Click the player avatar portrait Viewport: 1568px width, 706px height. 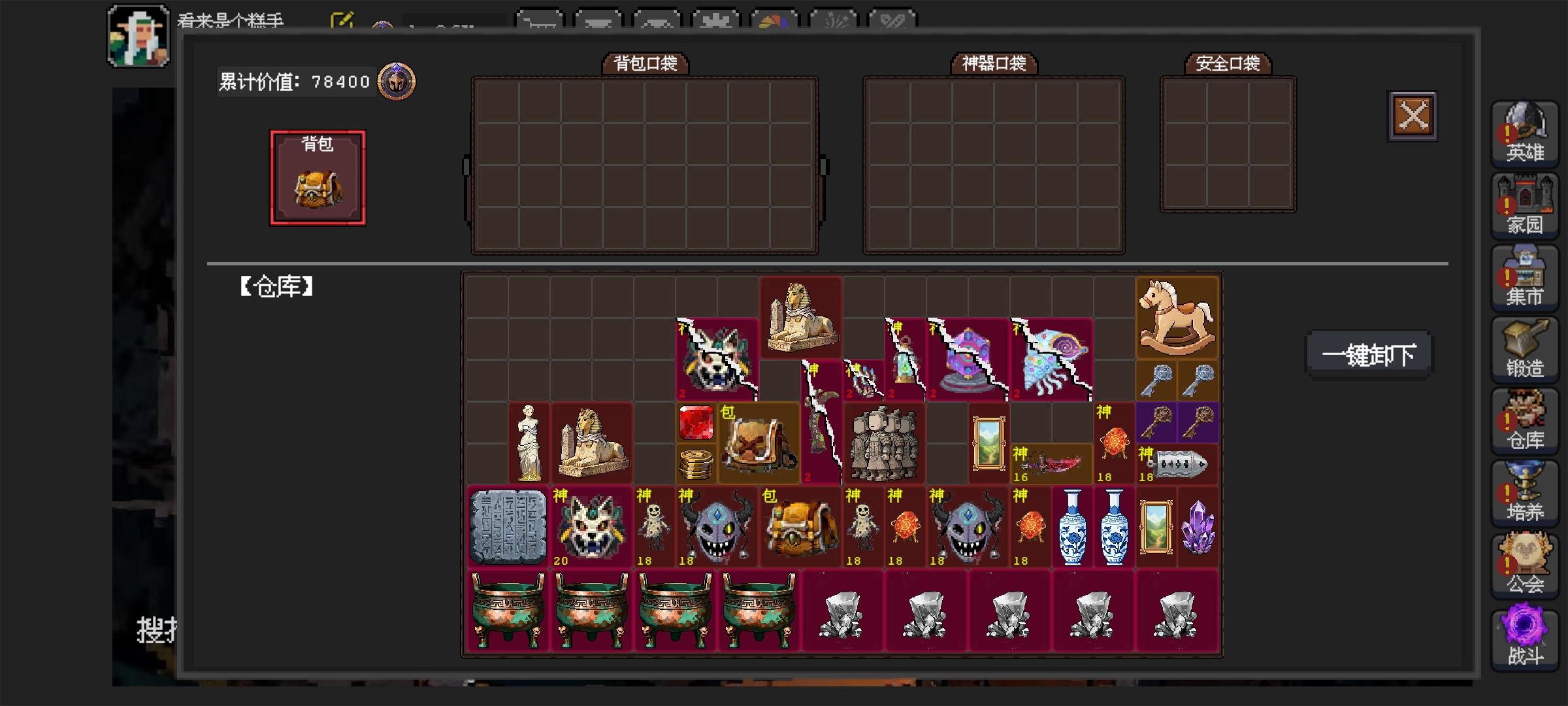139,36
